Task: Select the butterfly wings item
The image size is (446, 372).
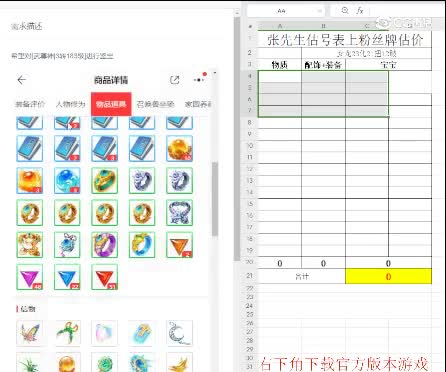Action: (x=30, y=333)
